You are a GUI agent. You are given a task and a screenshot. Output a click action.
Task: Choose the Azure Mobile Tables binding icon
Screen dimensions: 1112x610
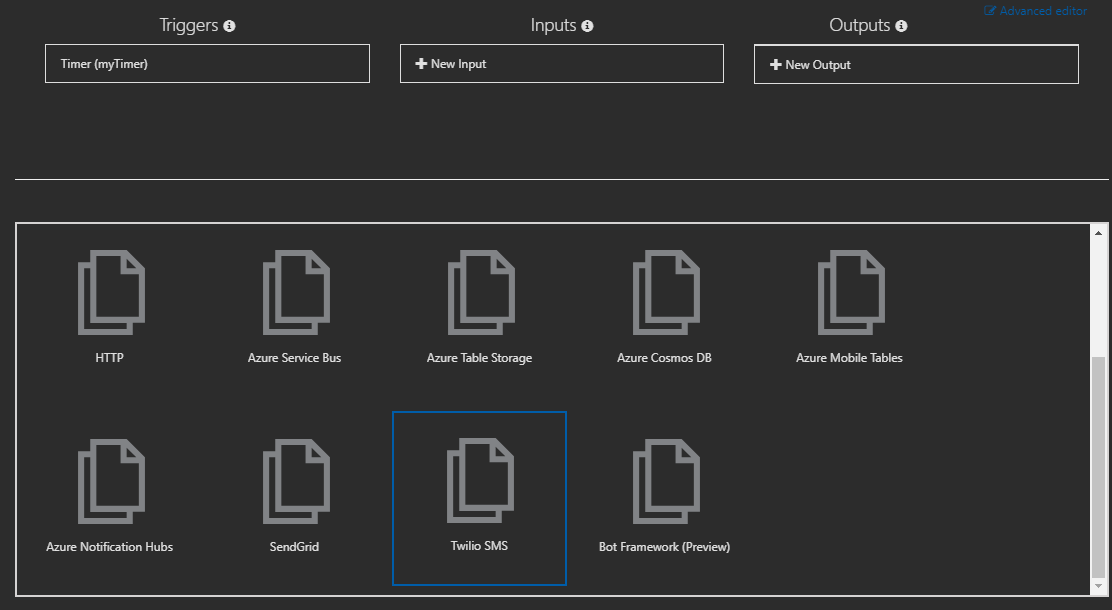pos(851,292)
